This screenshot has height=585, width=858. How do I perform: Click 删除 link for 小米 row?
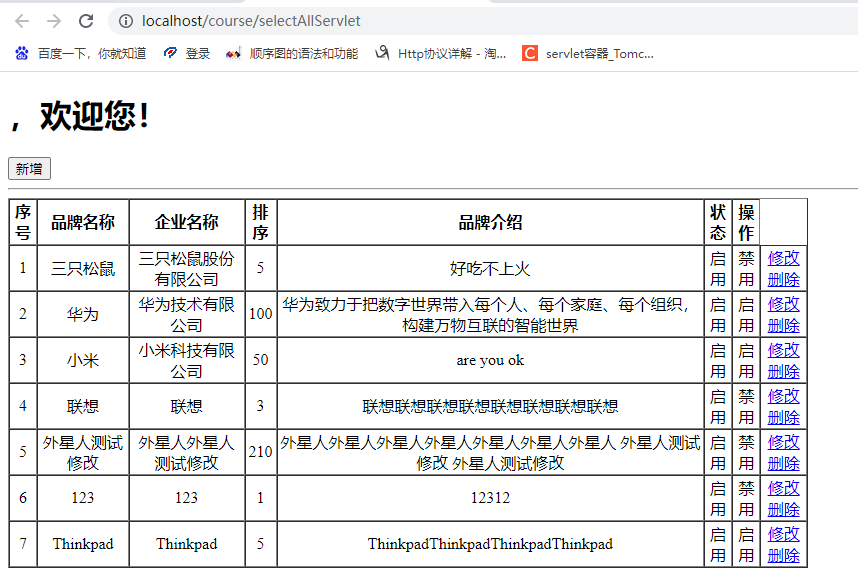coord(783,371)
